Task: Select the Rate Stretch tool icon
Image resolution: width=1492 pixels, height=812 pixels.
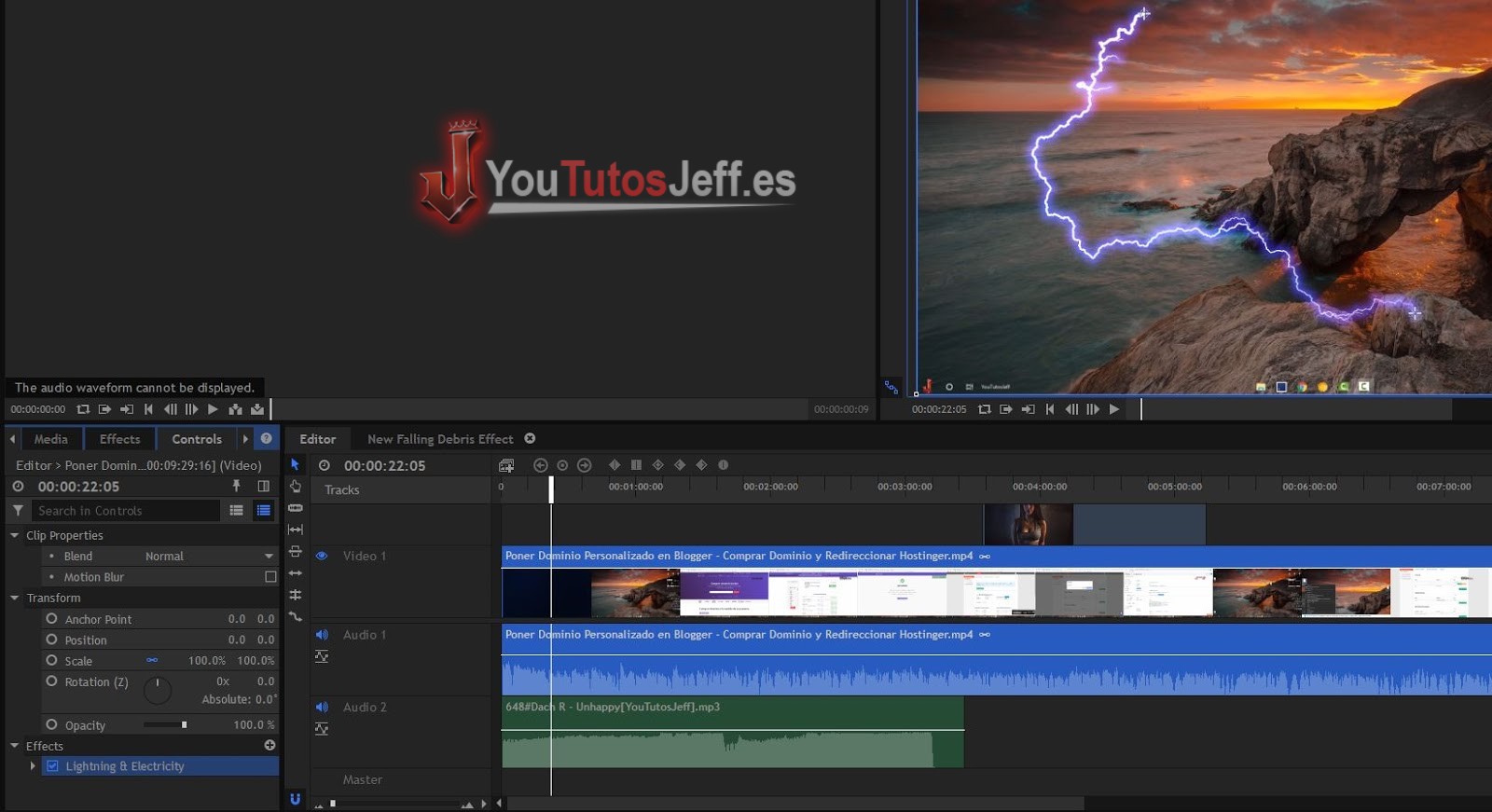Action: tap(295, 616)
